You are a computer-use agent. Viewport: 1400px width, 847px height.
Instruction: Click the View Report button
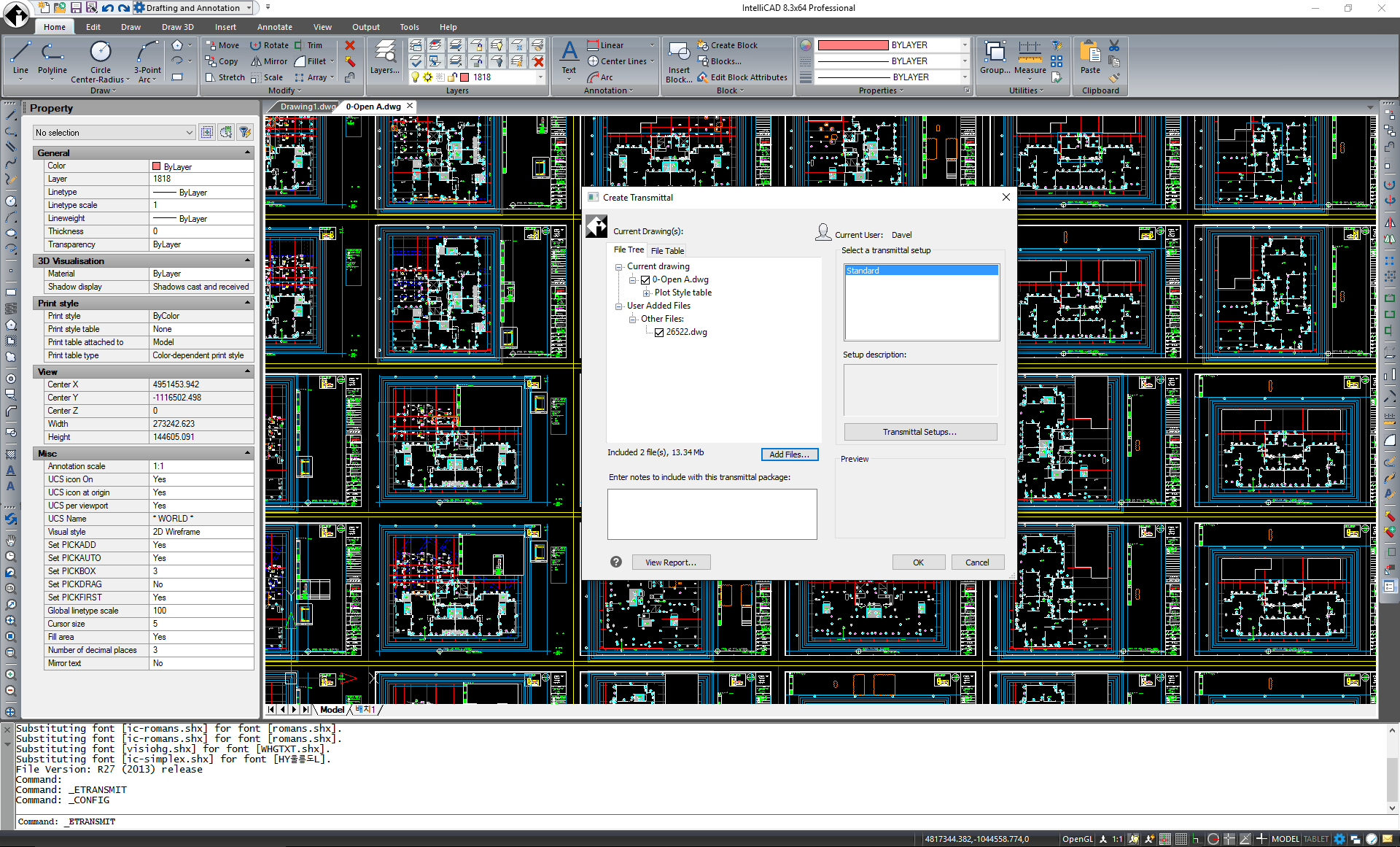[671, 562]
